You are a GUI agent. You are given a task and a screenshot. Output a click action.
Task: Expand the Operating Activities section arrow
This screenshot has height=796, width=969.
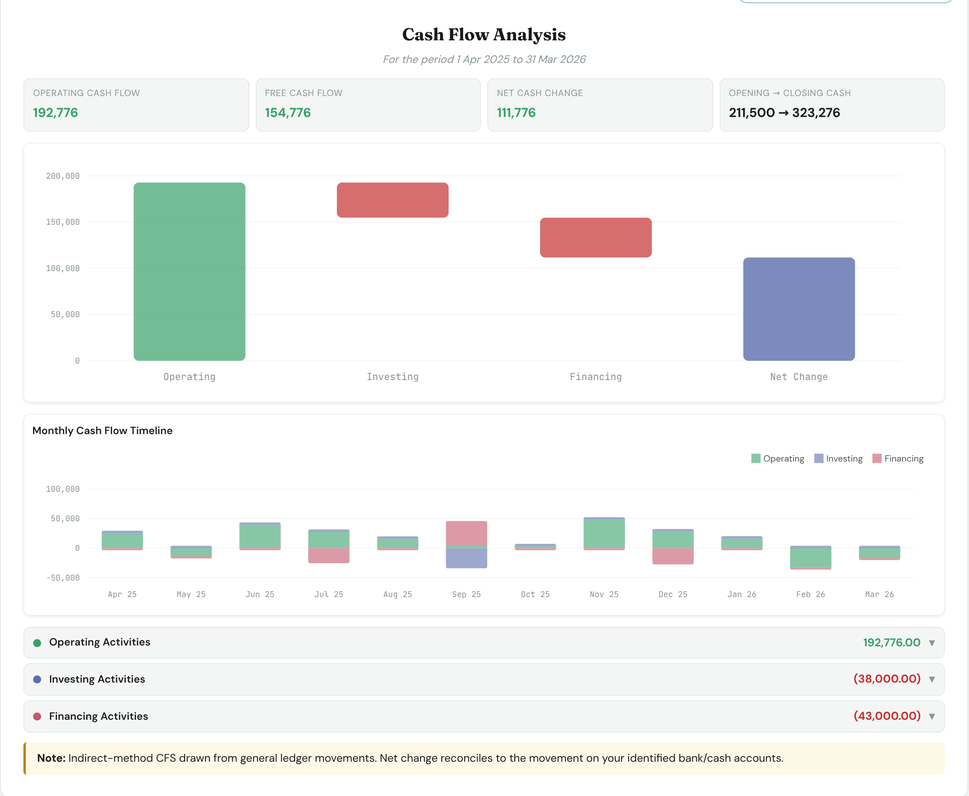click(932, 643)
